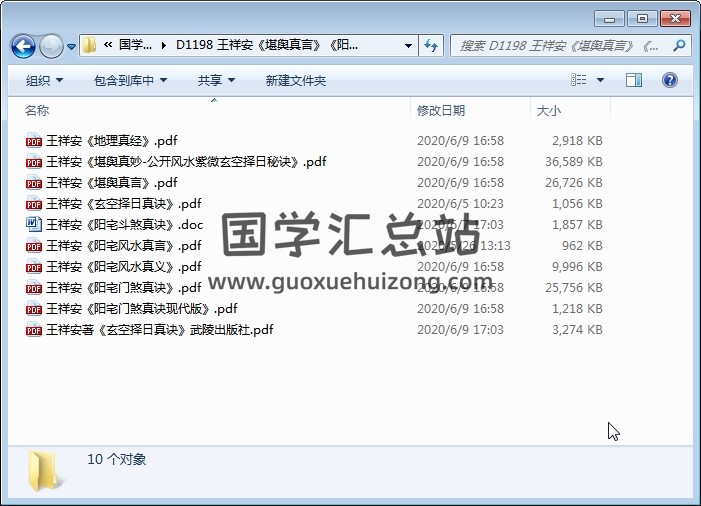Select file 堪舆真妙-公开风水紫微玄空择日秘诀.pdf
The width and height of the screenshot is (701, 506).
tap(186, 161)
